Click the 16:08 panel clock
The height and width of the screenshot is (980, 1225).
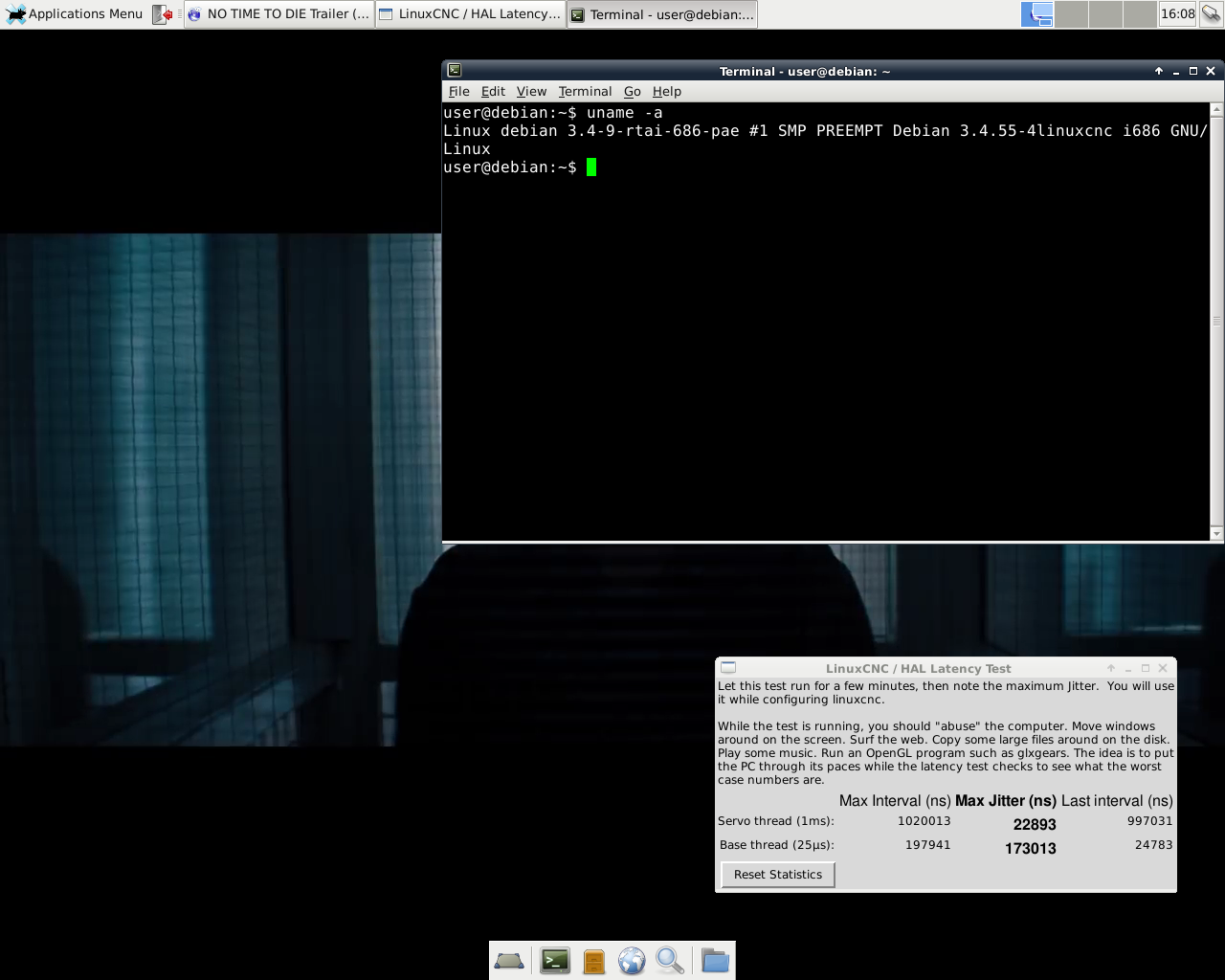tap(1177, 14)
